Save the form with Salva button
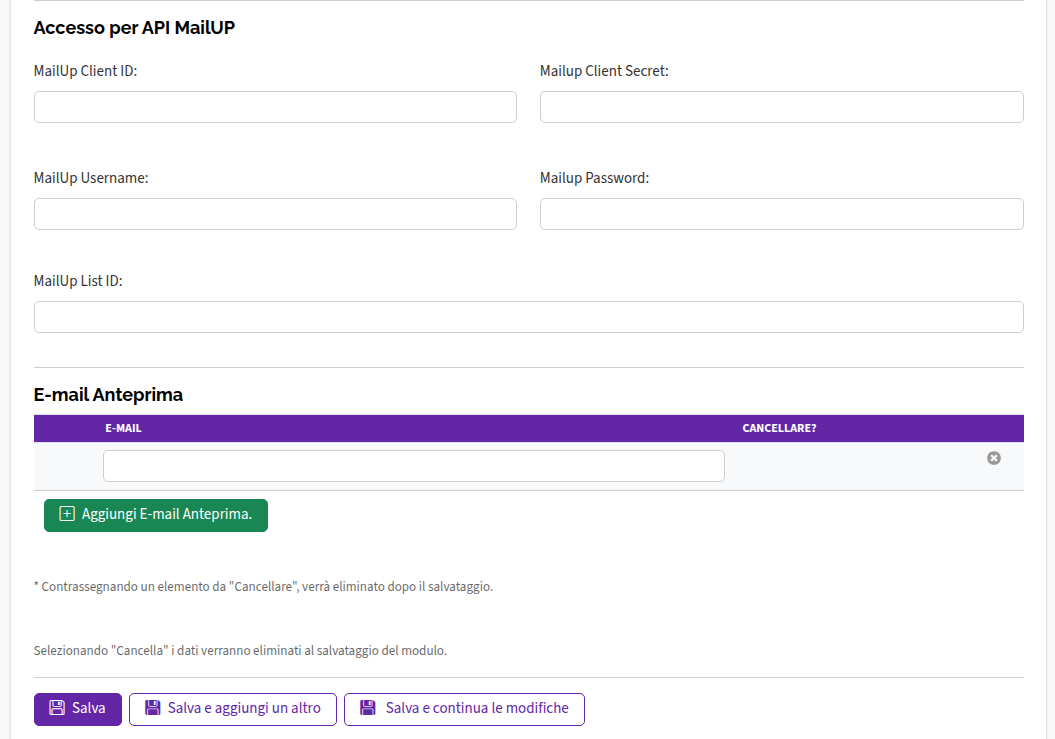The width and height of the screenshot is (1055, 739). (x=78, y=709)
